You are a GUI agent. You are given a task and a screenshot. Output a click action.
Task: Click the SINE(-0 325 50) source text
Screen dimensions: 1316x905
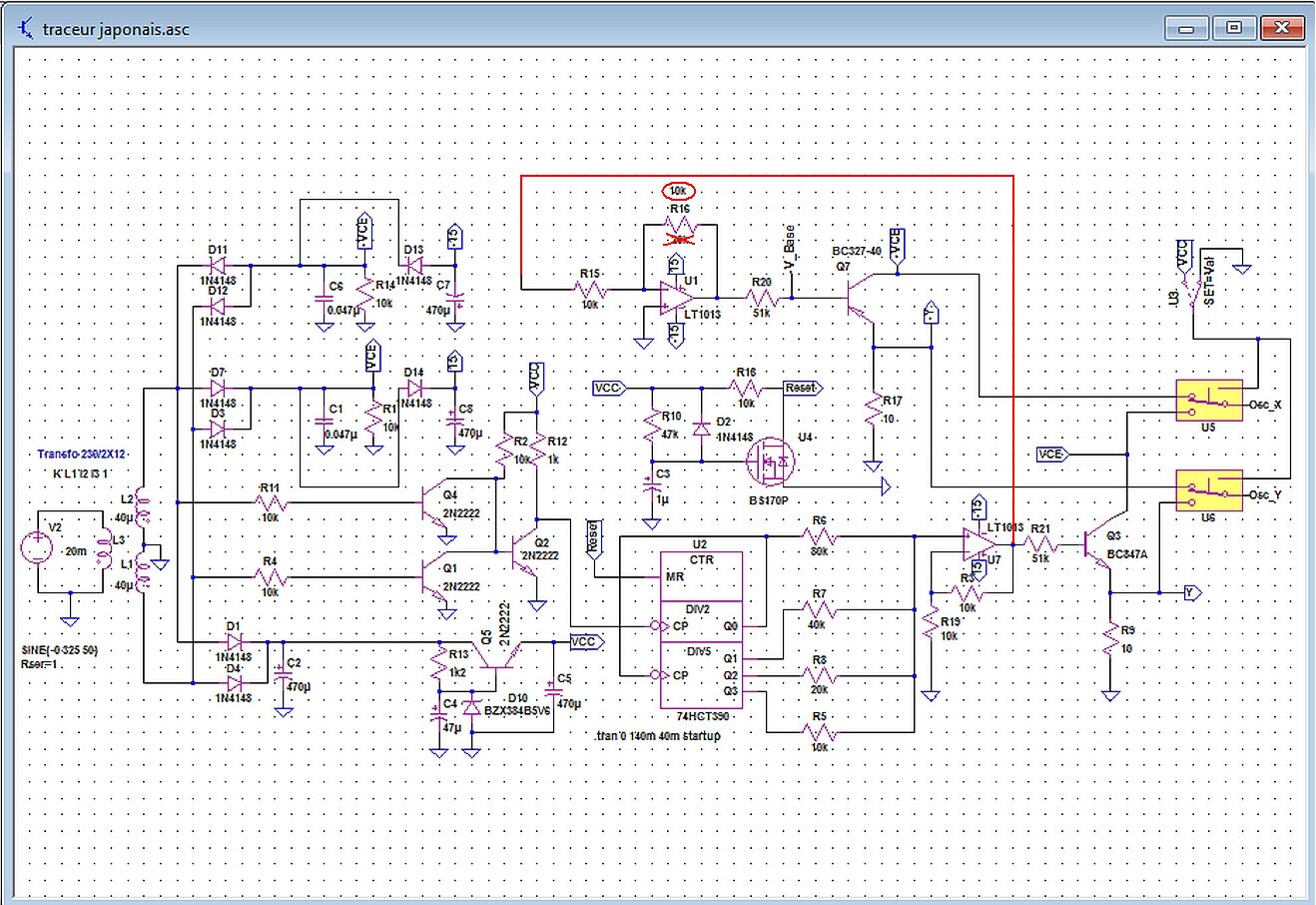click(60, 650)
